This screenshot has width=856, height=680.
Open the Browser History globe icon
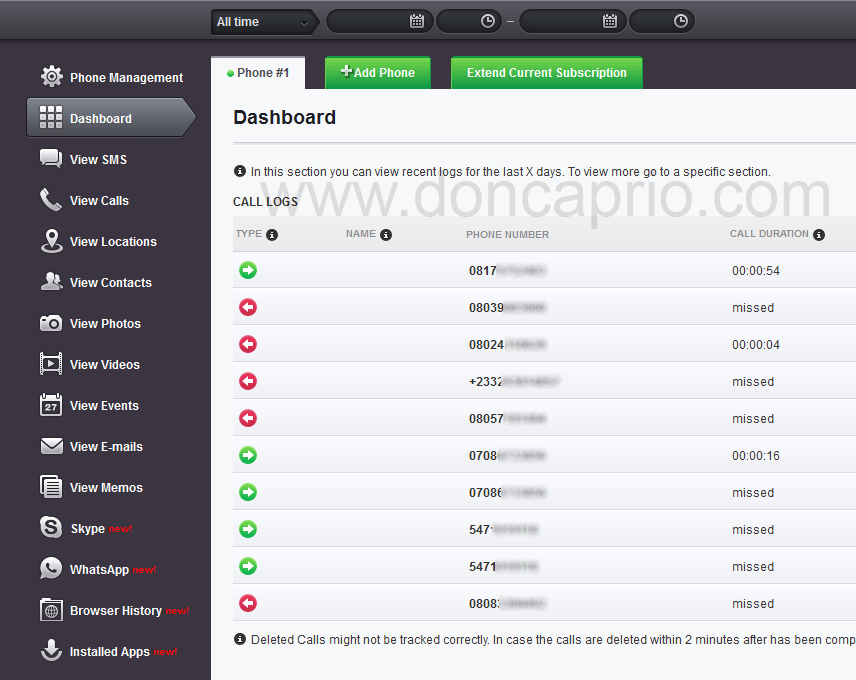click(51, 610)
